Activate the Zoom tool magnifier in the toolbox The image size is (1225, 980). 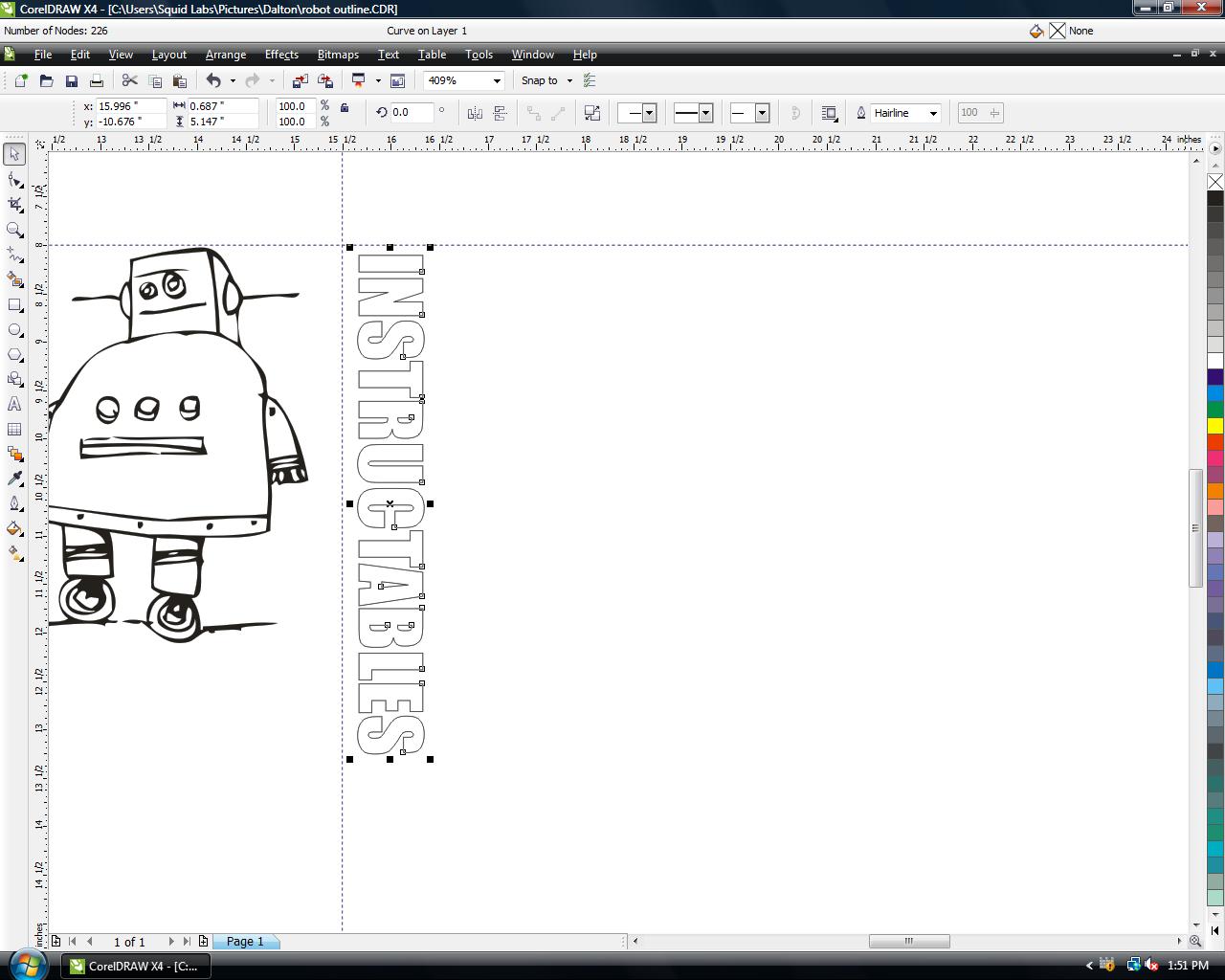[x=14, y=230]
